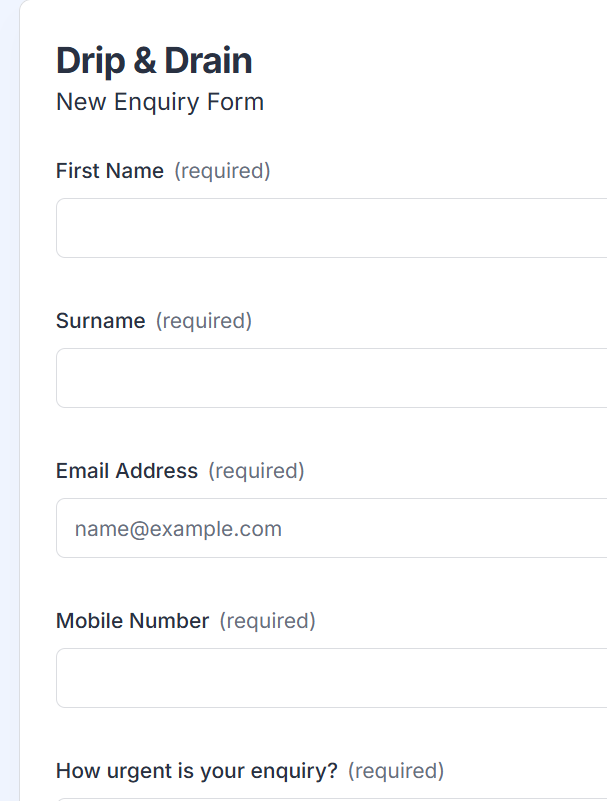This screenshot has height=801, width=607.
Task: Click the First Name field label
Action: click(x=110, y=171)
